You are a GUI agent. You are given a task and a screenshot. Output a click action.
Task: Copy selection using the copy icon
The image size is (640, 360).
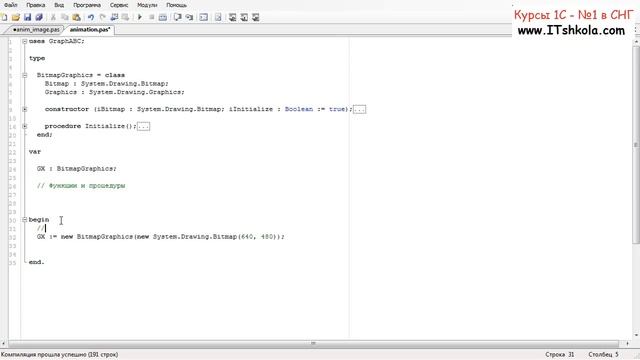point(64,17)
